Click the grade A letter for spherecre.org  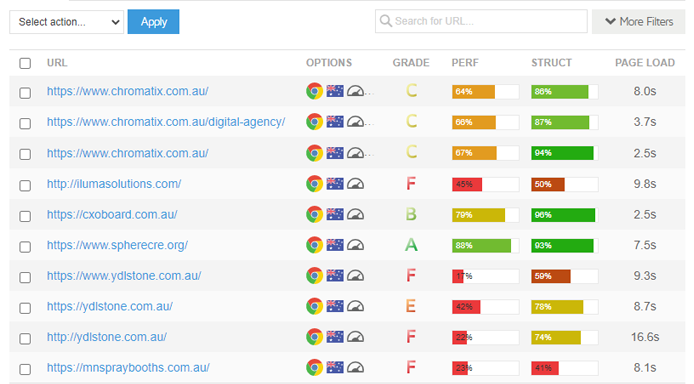coord(411,245)
